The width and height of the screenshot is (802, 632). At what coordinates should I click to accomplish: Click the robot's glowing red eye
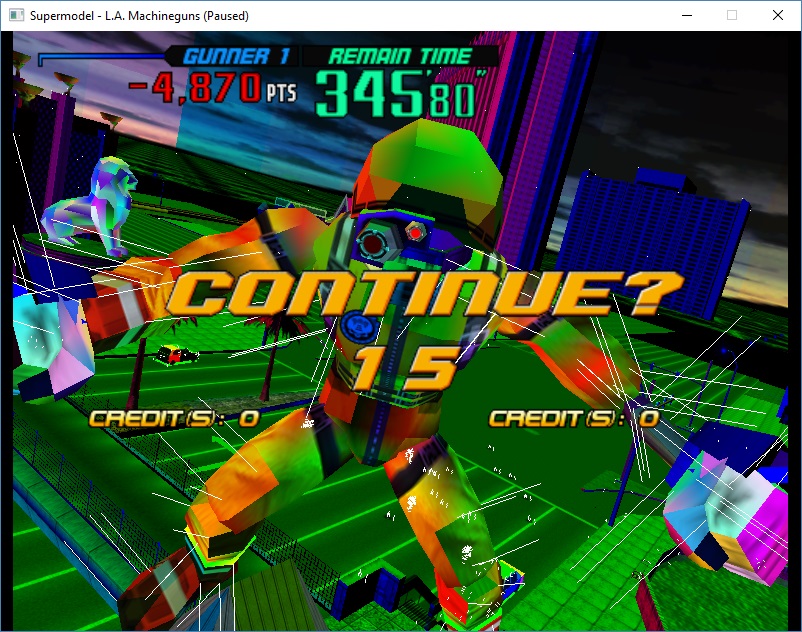pyautogui.click(x=415, y=233)
